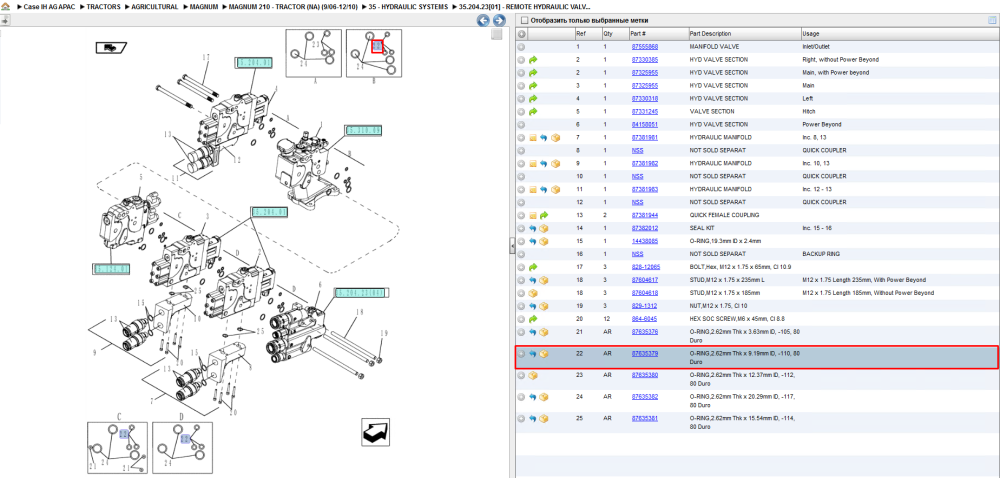Open TRACTORS in the breadcrumb
Viewport: 1000px width, 478px height.
[x=103, y=7]
